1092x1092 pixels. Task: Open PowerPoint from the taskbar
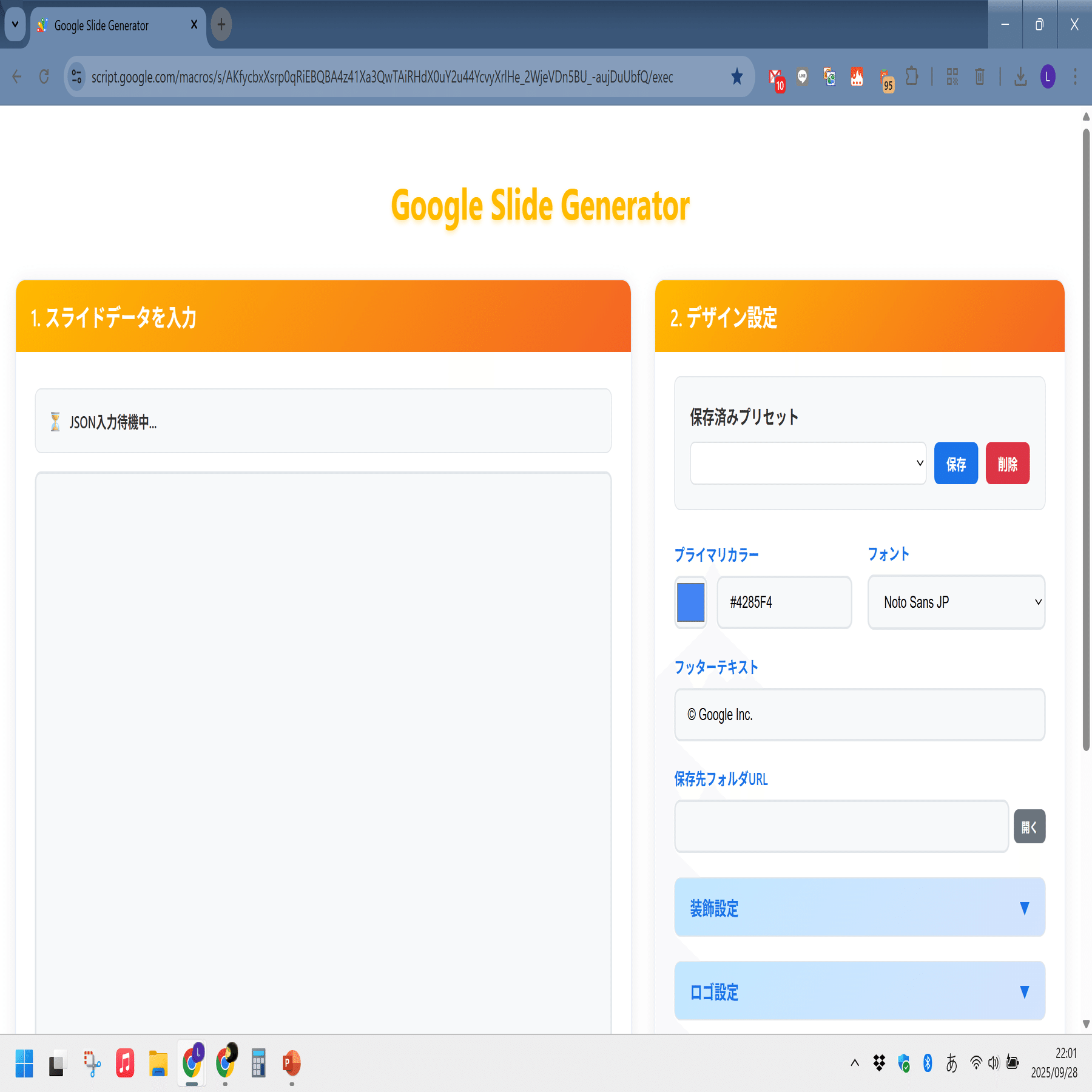click(292, 1063)
